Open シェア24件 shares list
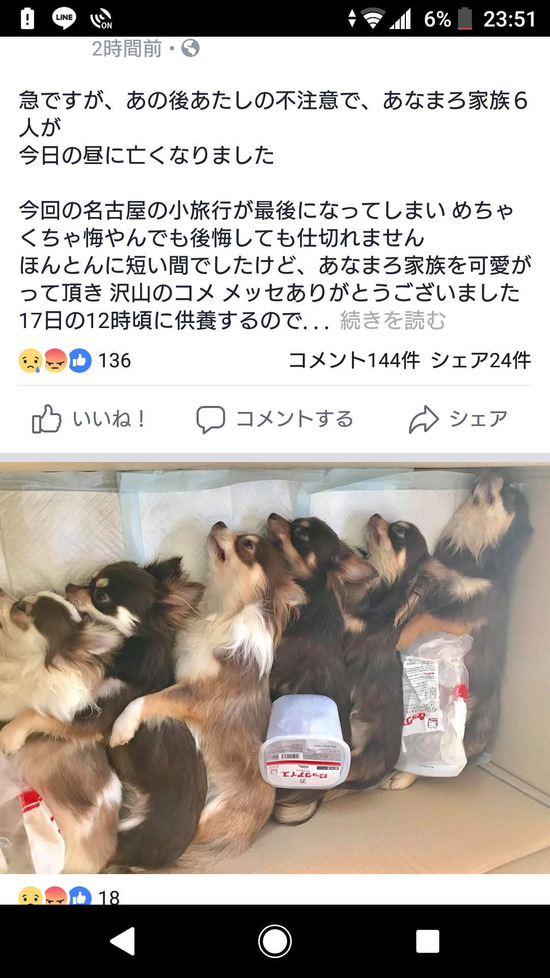550x978 pixels. coord(481,361)
